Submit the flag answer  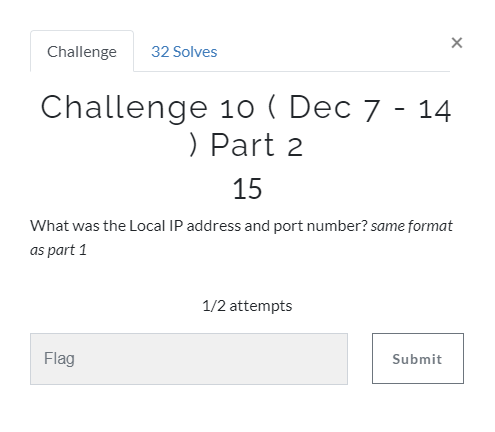[x=418, y=358]
